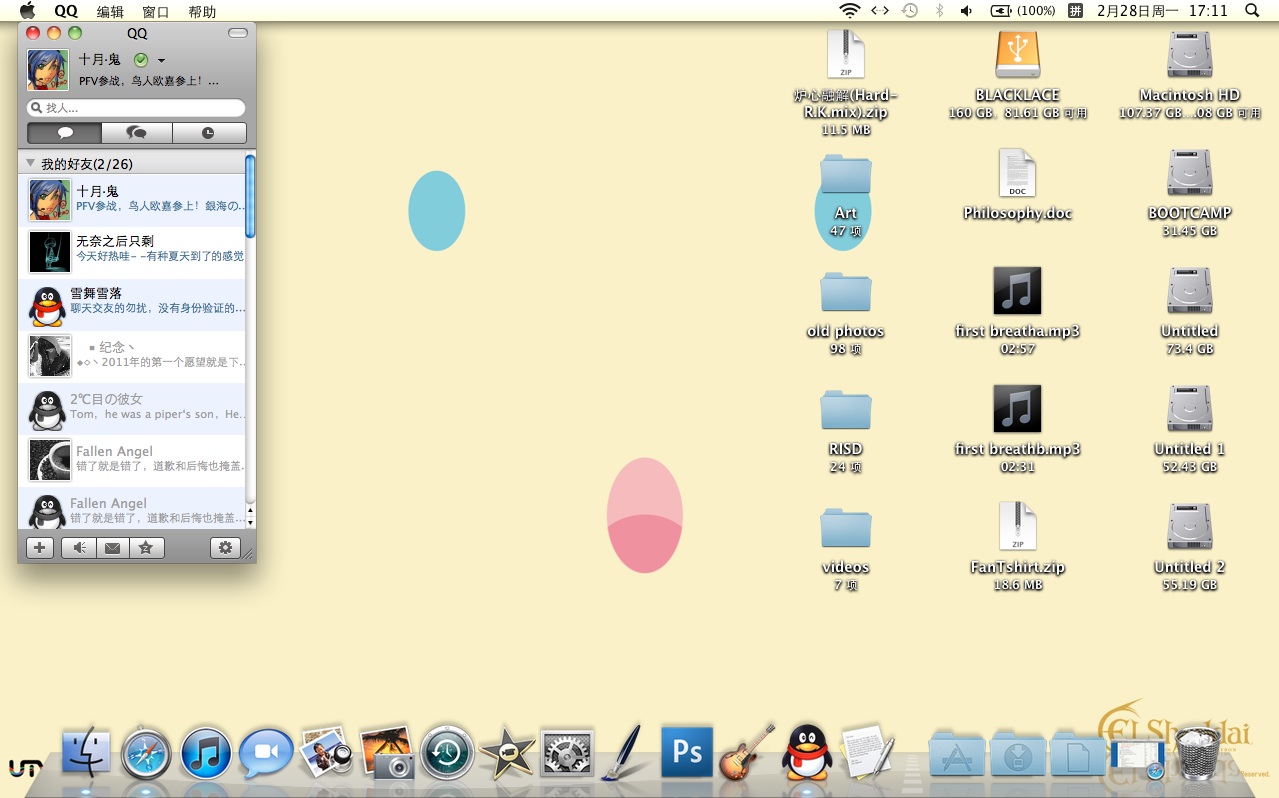The image size is (1279, 798).
Task: Click the profile avatar in the QQ header
Action: [x=48, y=70]
